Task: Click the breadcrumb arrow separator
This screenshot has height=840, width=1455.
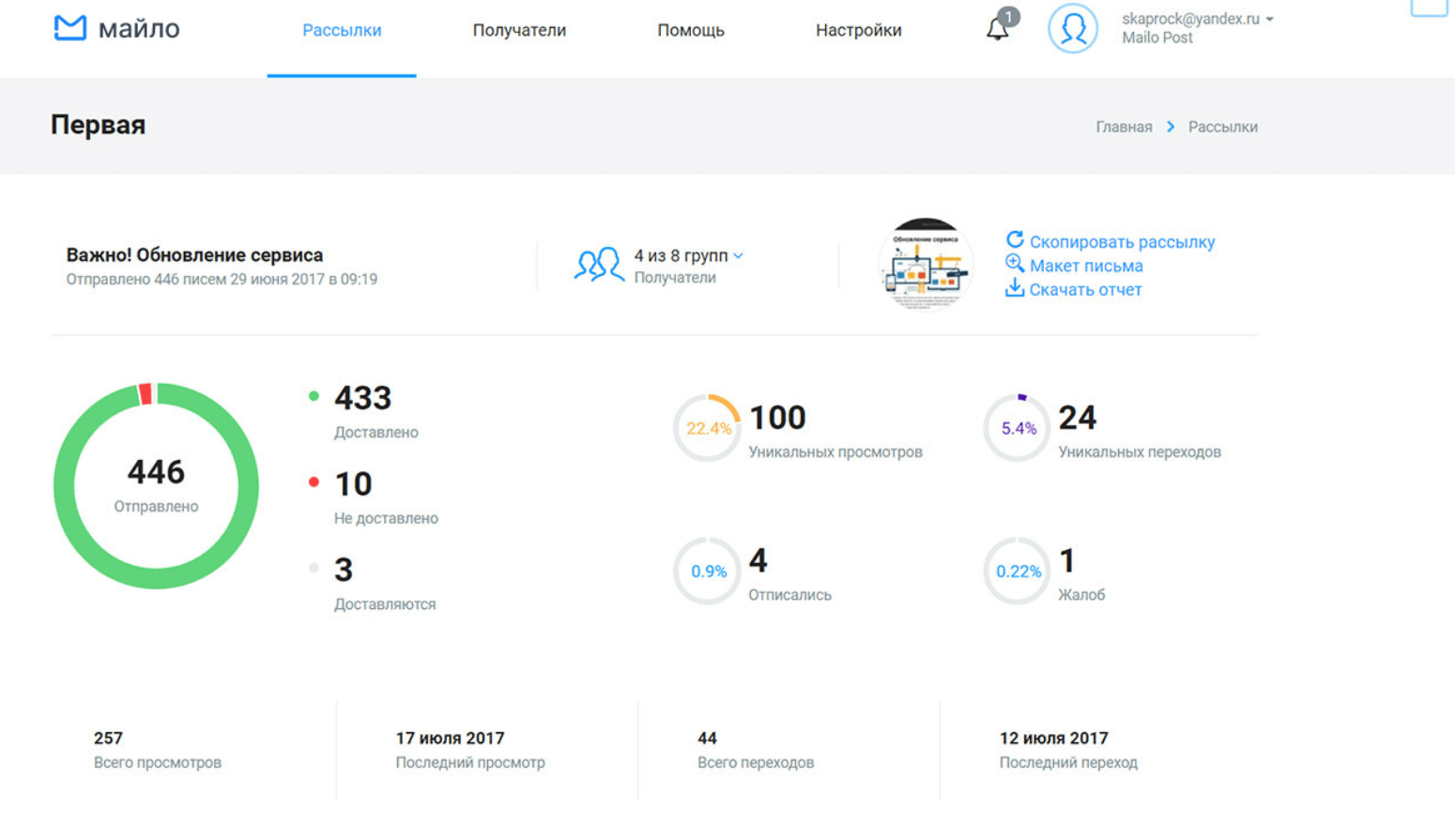Action: tap(1171, 127)
